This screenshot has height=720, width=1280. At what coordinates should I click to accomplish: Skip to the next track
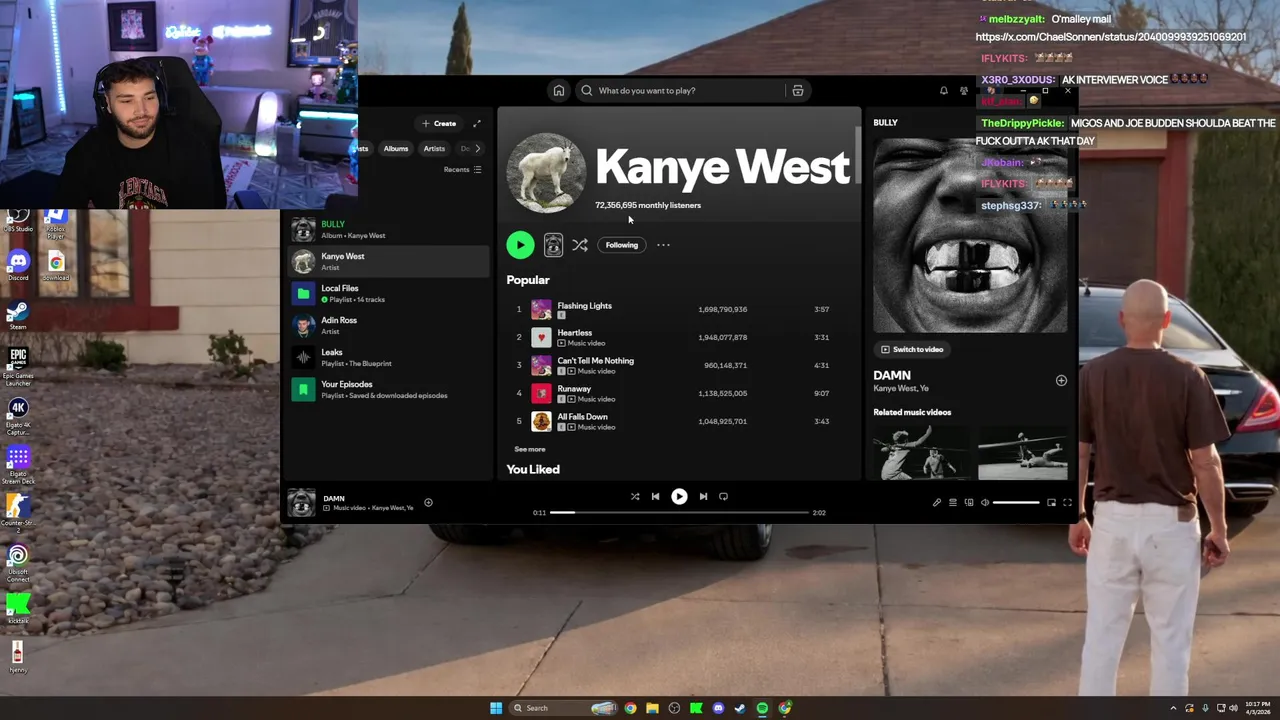point(703,496)
